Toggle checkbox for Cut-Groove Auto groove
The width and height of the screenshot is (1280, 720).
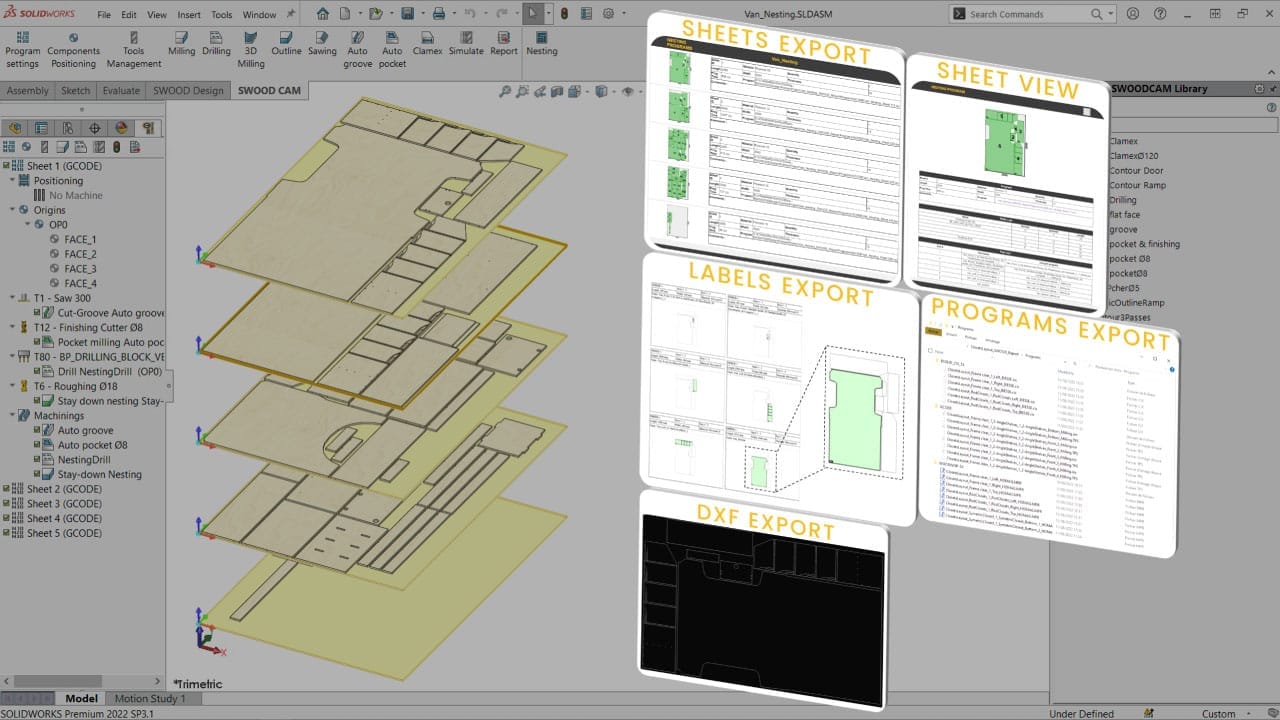[x=37, y=313]
